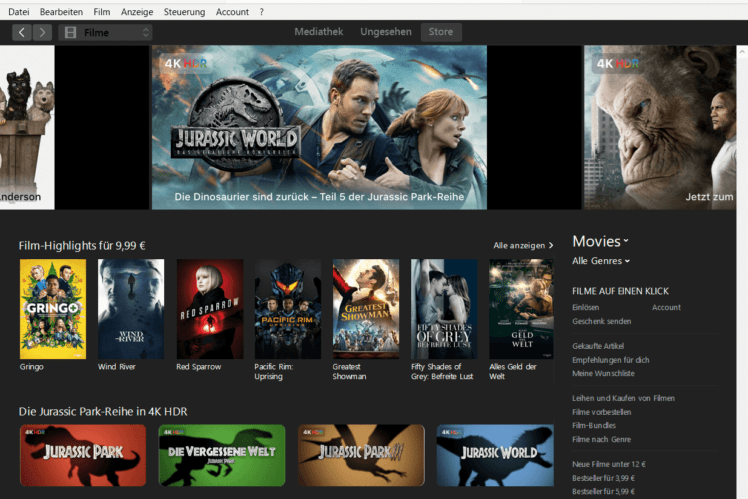The height and width of the screenshot is (499, 748).
Task: Open Bestseller für 3,99 € link
Action: pos(603,478)
